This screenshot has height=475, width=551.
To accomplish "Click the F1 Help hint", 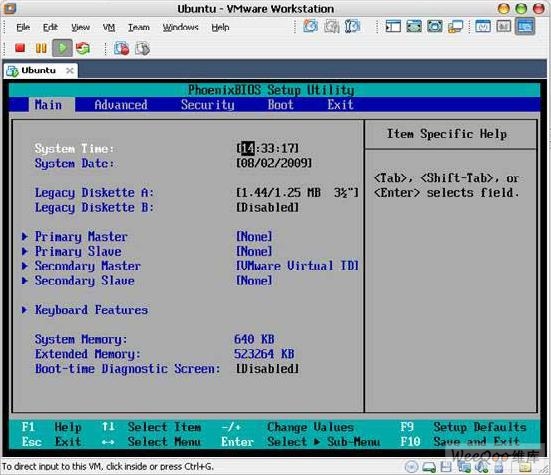I will click(x=51, y=427).
